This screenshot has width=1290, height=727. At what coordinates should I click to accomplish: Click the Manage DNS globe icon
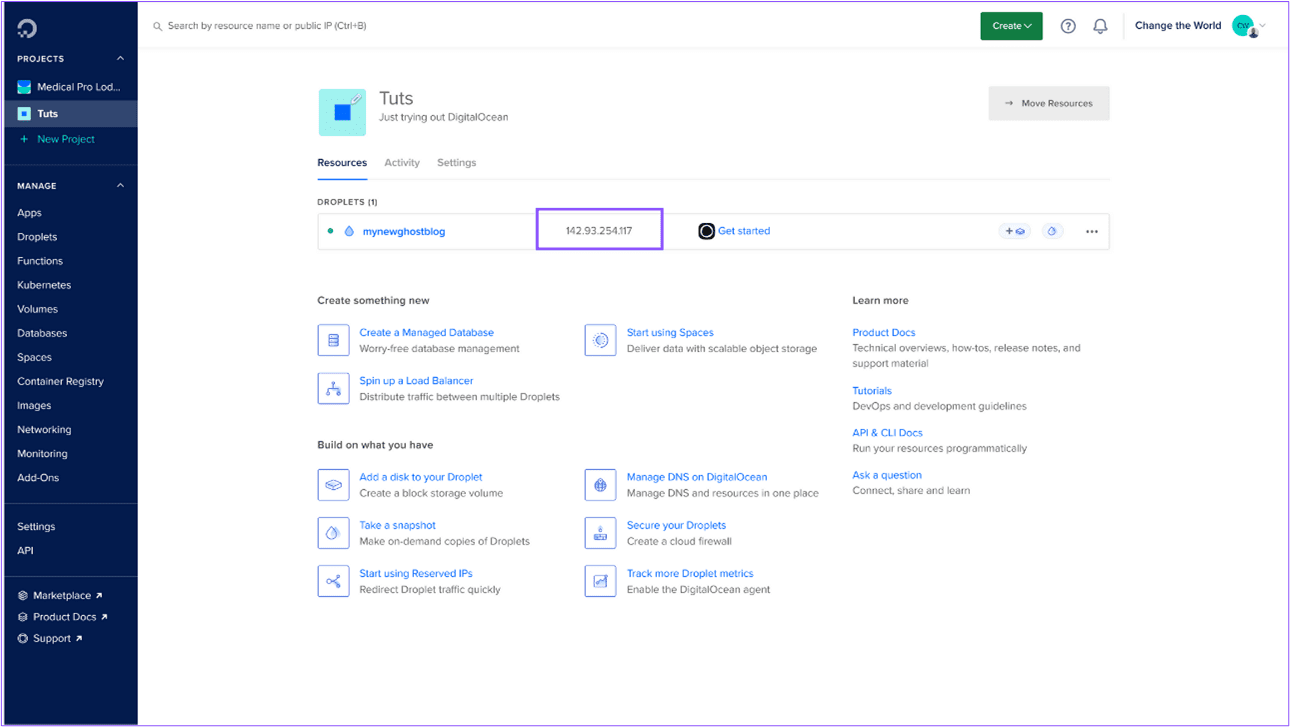pyautogui.click(x=600, y=485)
